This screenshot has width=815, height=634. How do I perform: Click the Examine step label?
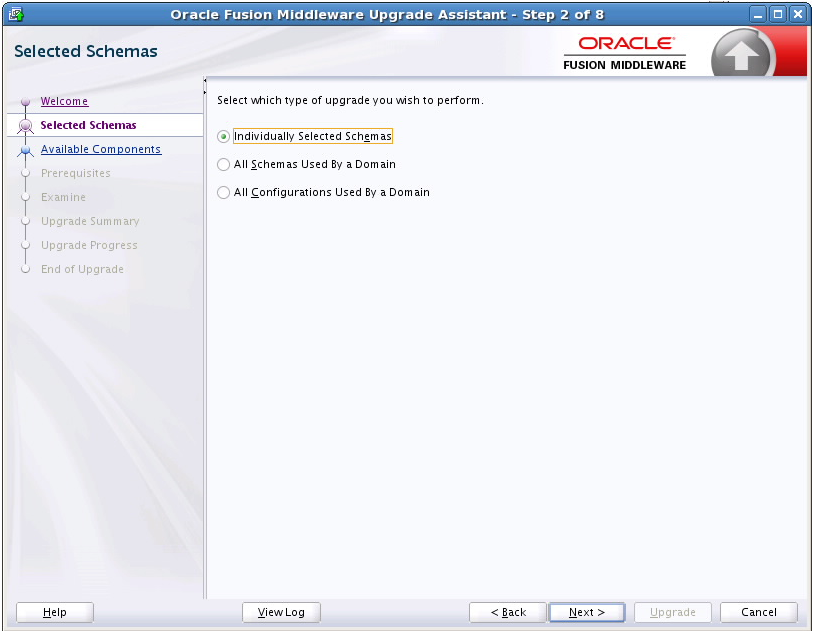point(63,197)
